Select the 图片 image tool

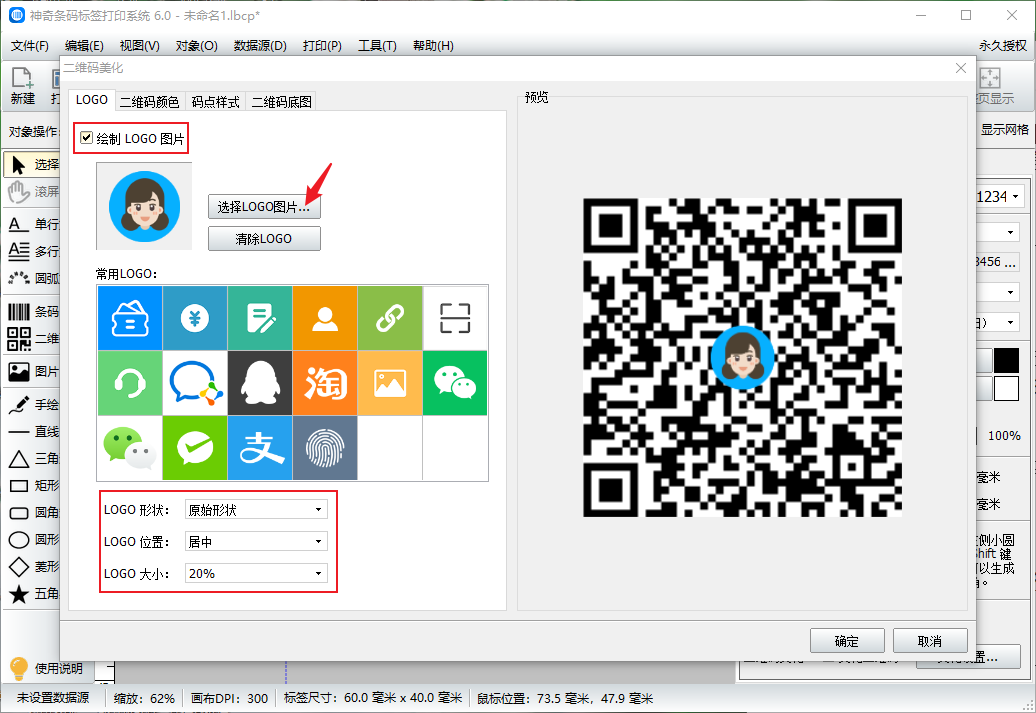(33, 371)
